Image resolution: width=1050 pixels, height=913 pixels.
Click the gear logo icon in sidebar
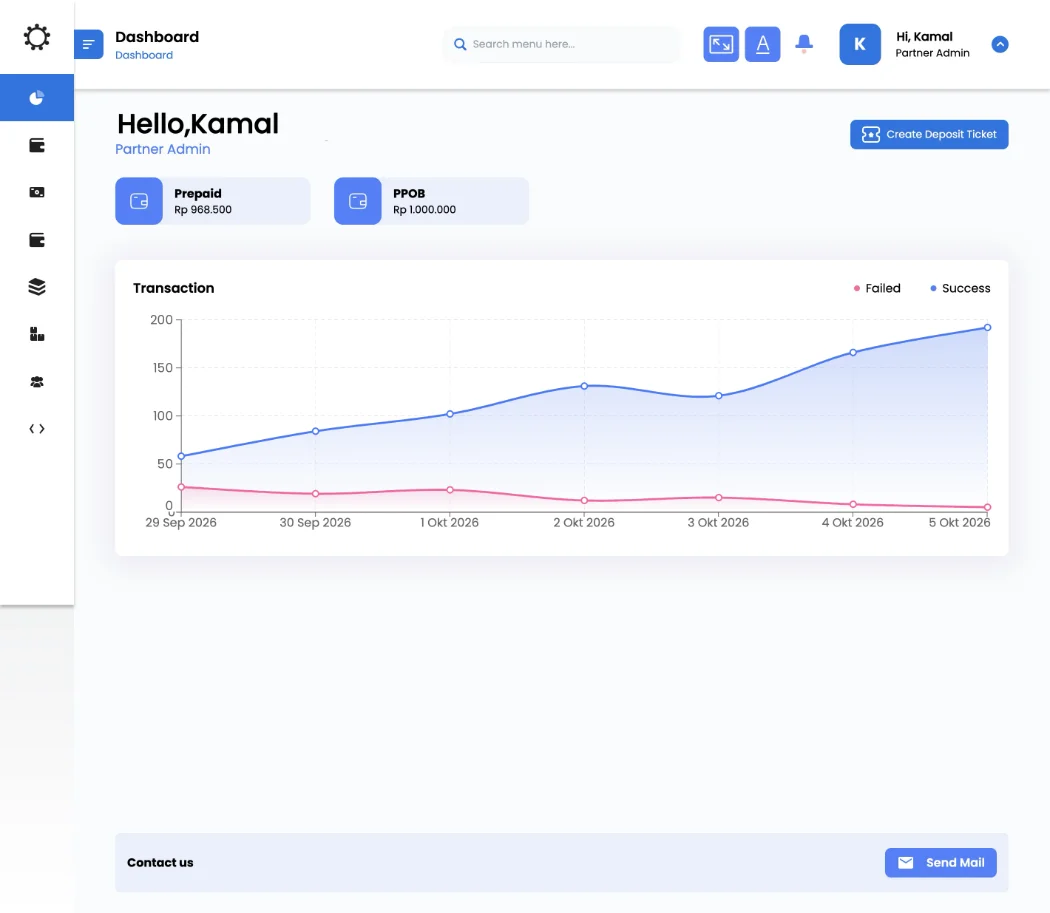37,38
